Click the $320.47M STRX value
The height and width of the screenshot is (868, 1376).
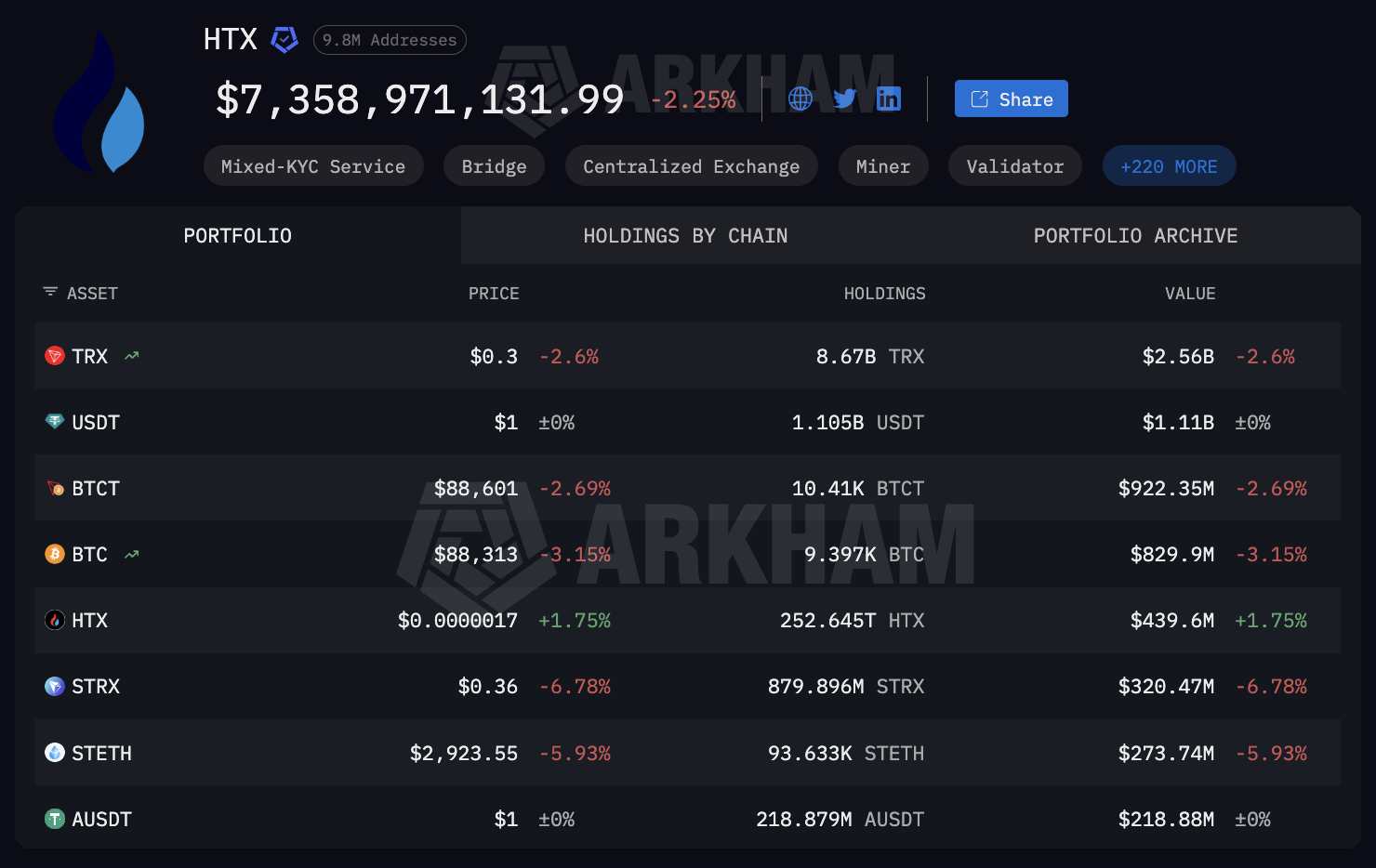click(1166, 686)
